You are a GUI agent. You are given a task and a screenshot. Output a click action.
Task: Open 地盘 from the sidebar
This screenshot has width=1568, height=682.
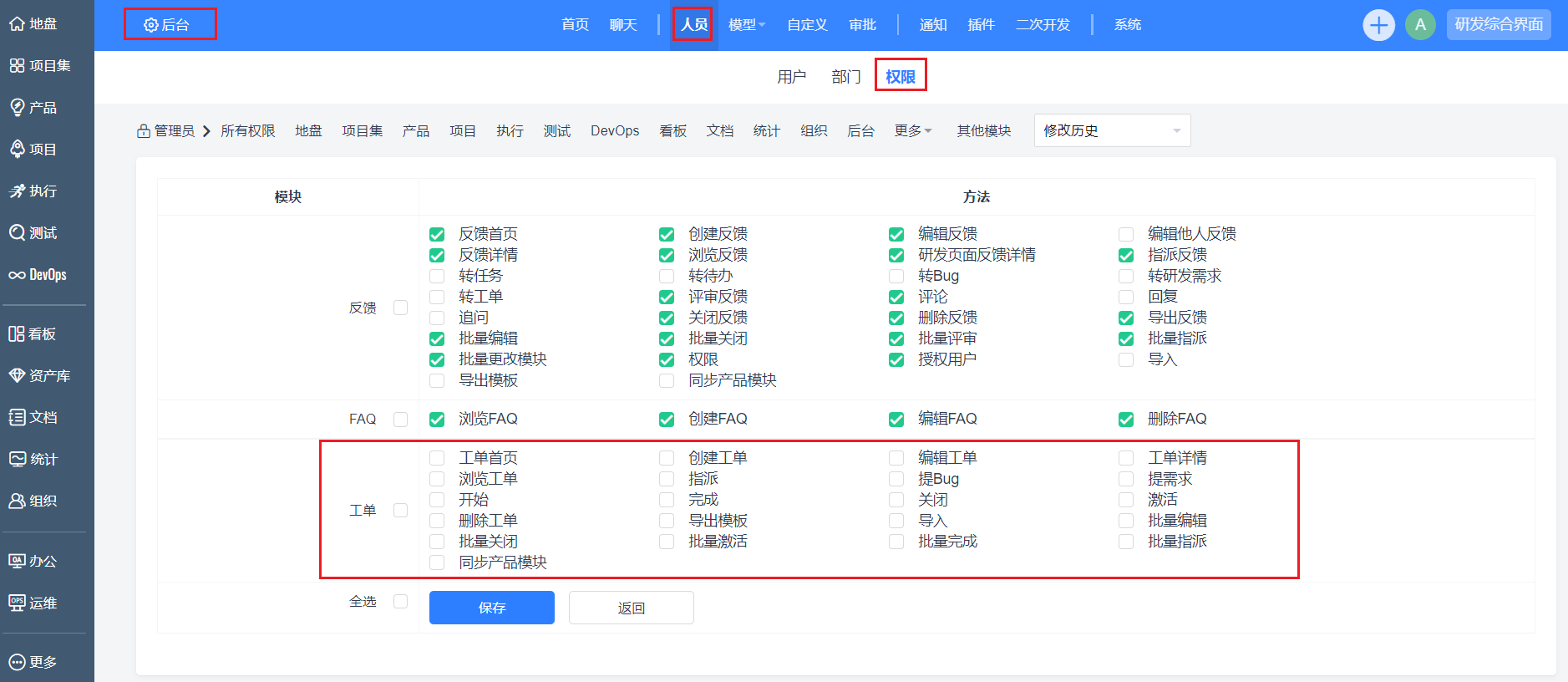tap(33, 24)
